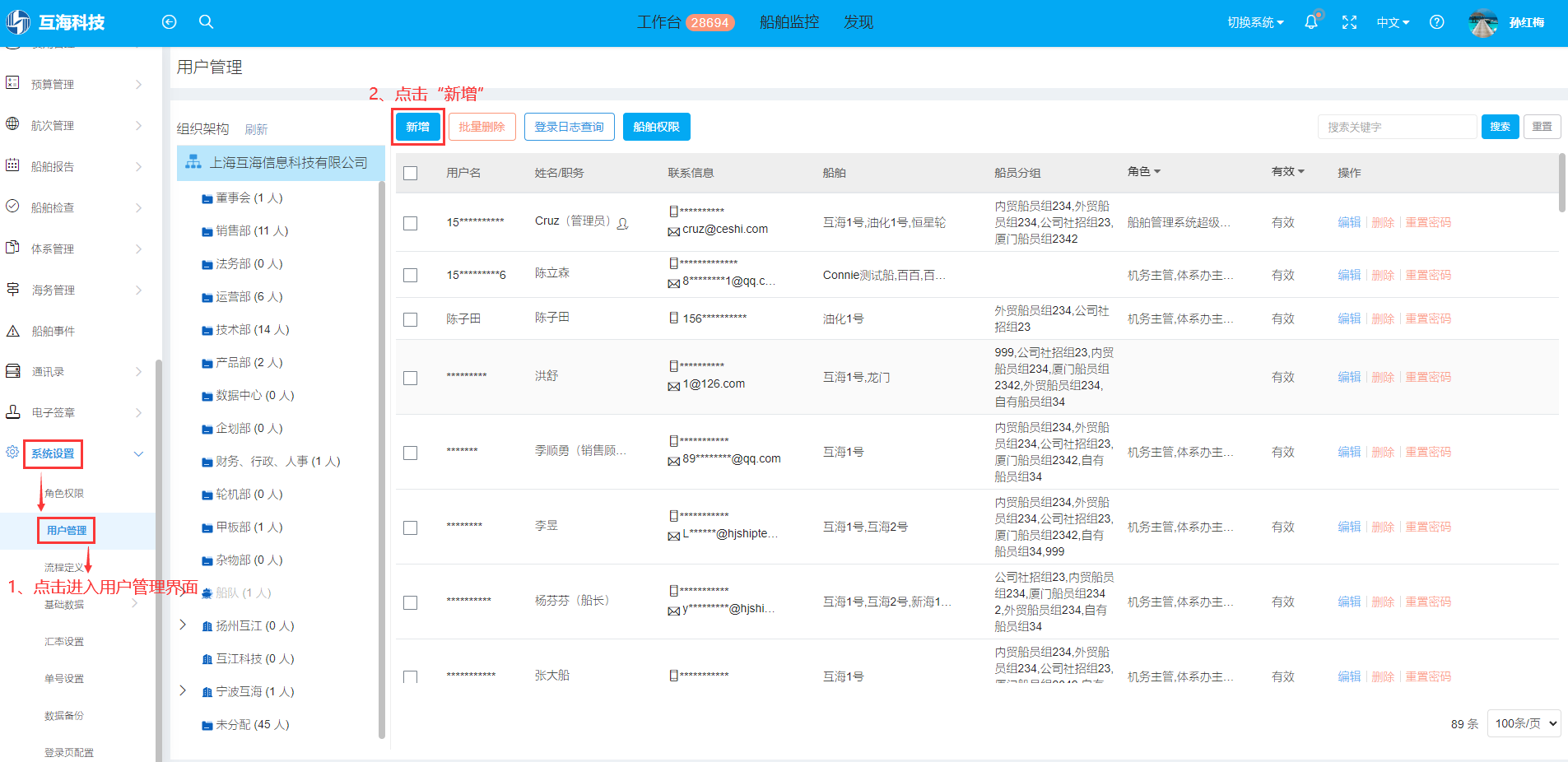Expand the 扬州互江 tree node arrow
The width and height of the screenshot is (1568, 762).
183,625
